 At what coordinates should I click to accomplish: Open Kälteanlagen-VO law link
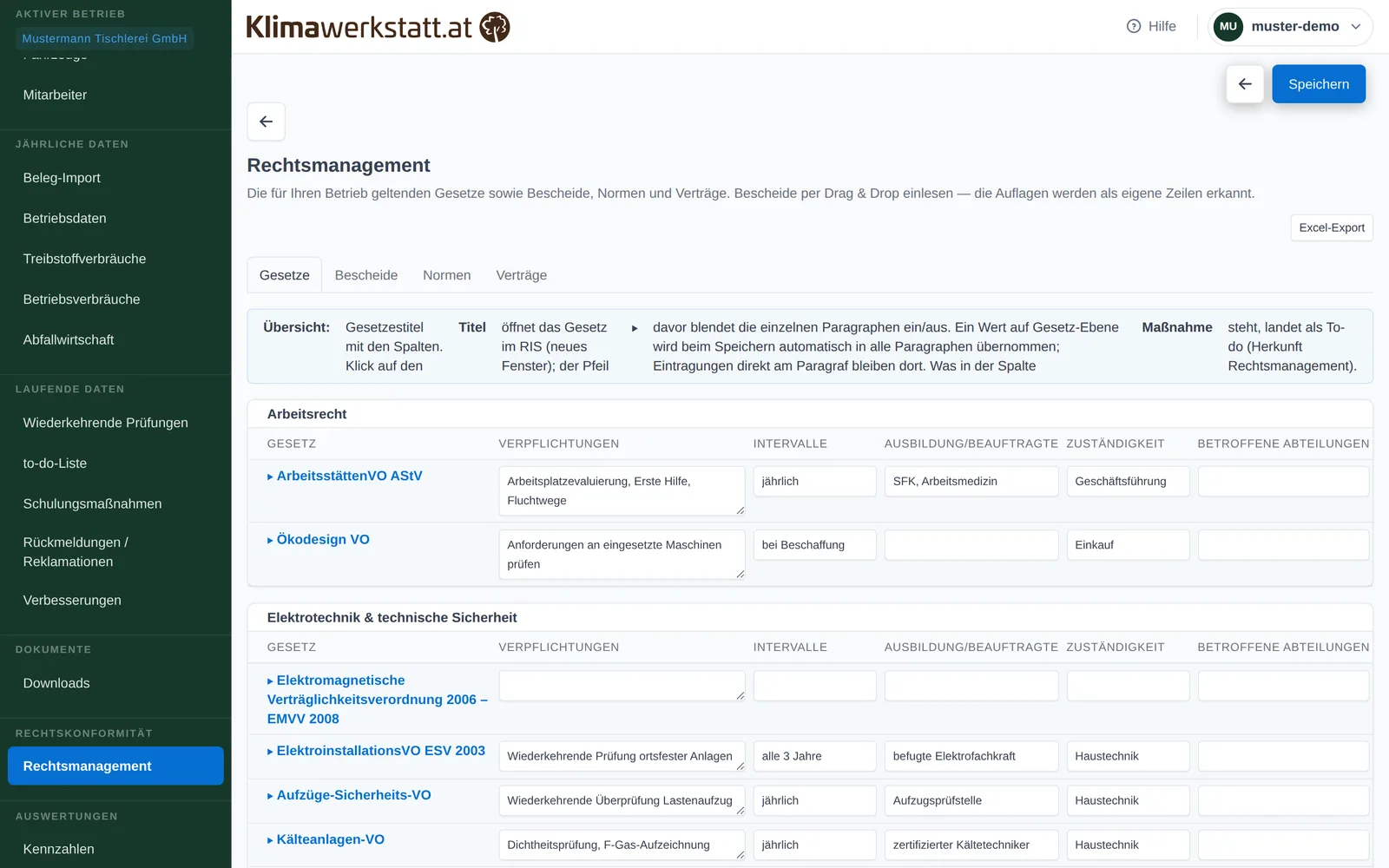[x=330, y=839]
